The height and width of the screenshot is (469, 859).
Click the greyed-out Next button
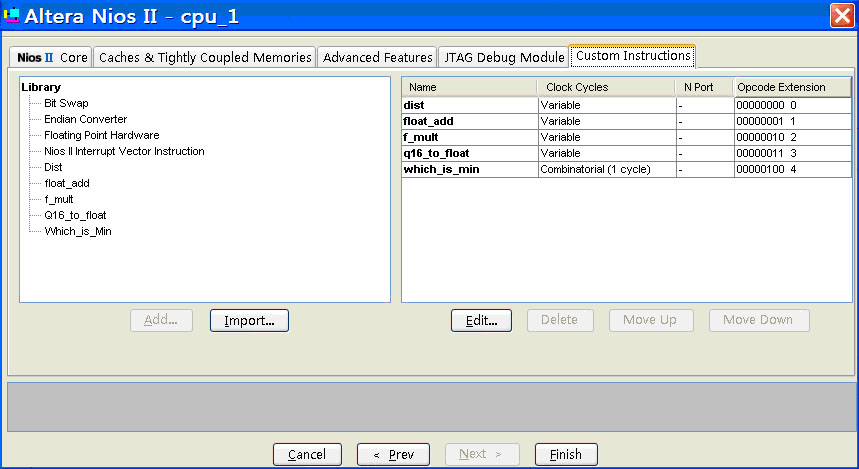coord(482,455)
